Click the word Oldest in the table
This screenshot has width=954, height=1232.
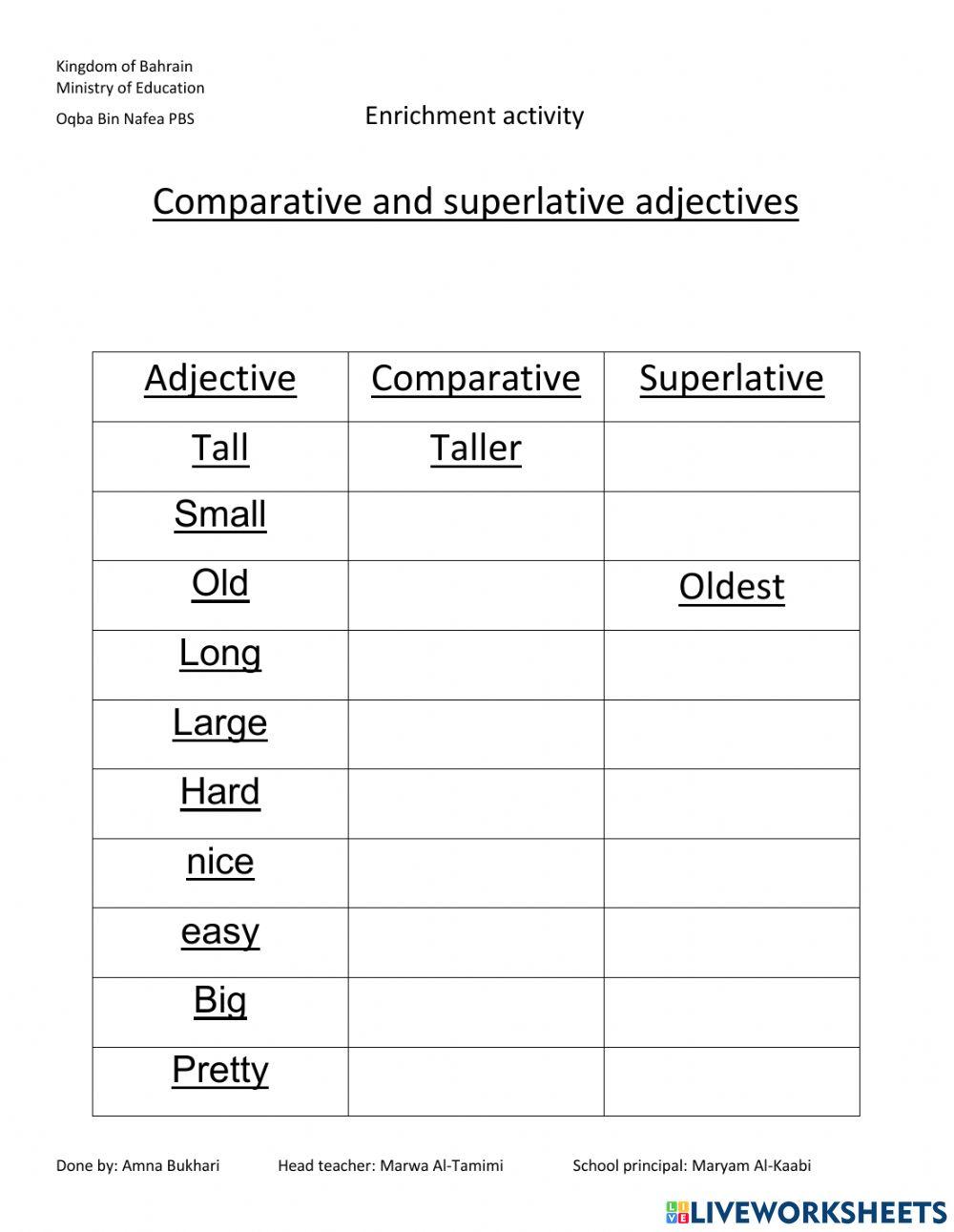732,587
